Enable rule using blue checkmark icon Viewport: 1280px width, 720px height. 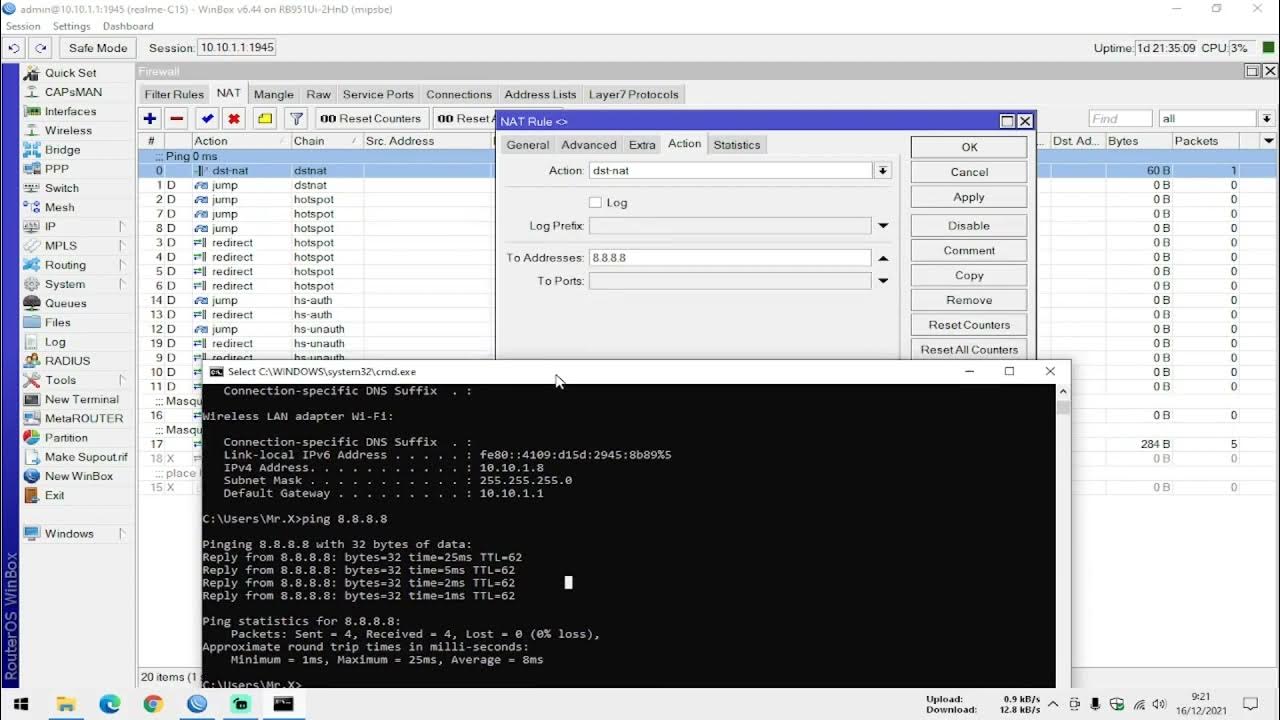(207, 118)
